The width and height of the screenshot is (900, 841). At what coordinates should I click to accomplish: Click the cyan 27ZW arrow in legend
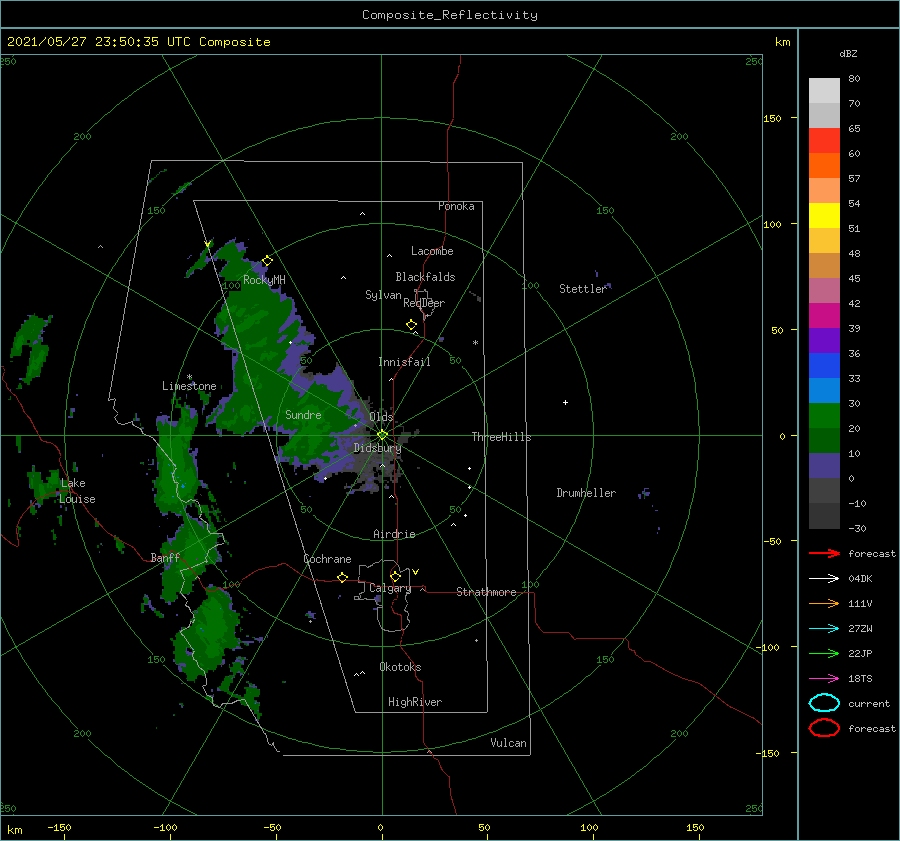[x=824, y=629]
